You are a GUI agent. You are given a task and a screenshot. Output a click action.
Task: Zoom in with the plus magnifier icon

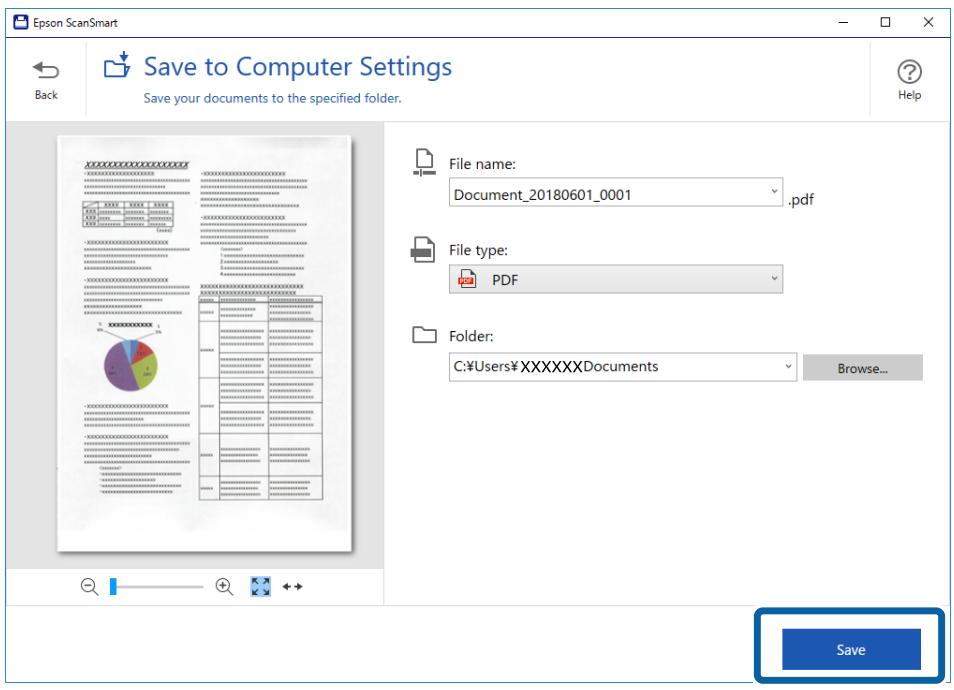point(225,587)
